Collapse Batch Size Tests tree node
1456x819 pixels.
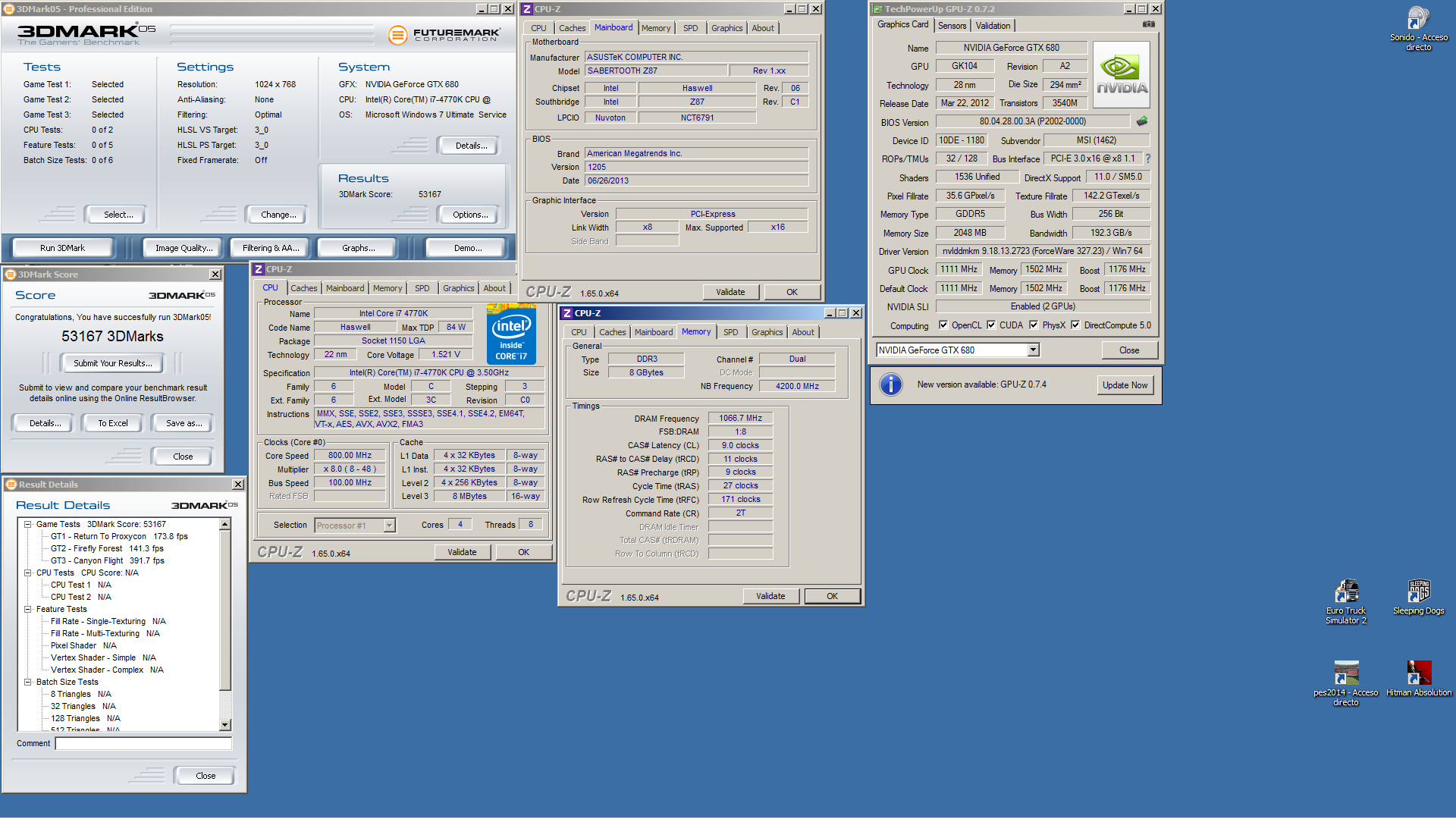pyautogui.click(x=27, y=682)
